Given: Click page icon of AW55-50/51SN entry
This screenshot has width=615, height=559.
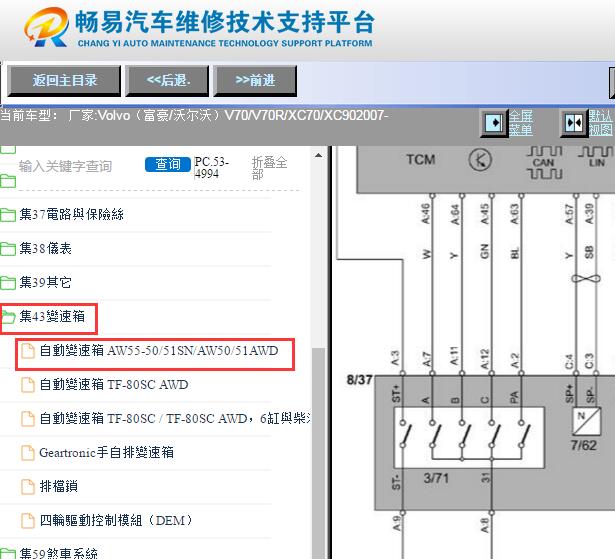Looking at the screenshot, I should [x=27, y=350].
